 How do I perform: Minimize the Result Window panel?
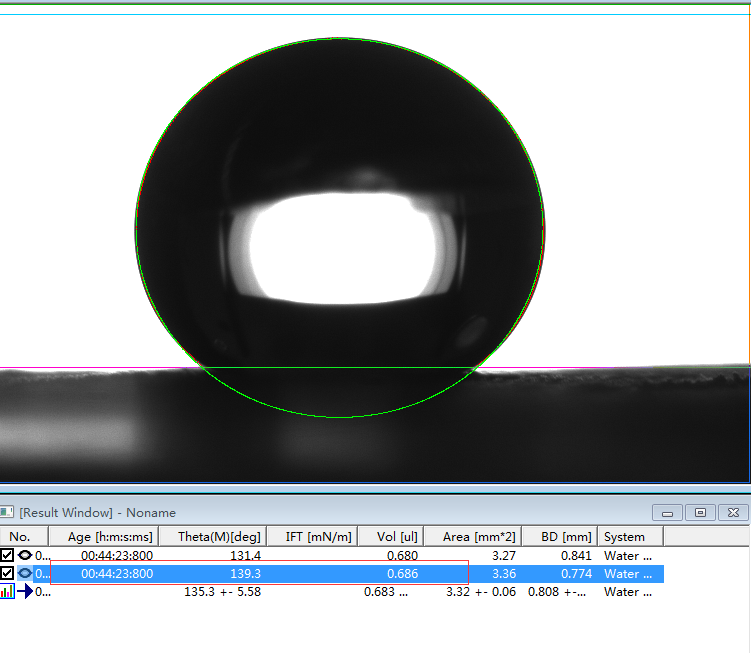[x=667, y=513]
